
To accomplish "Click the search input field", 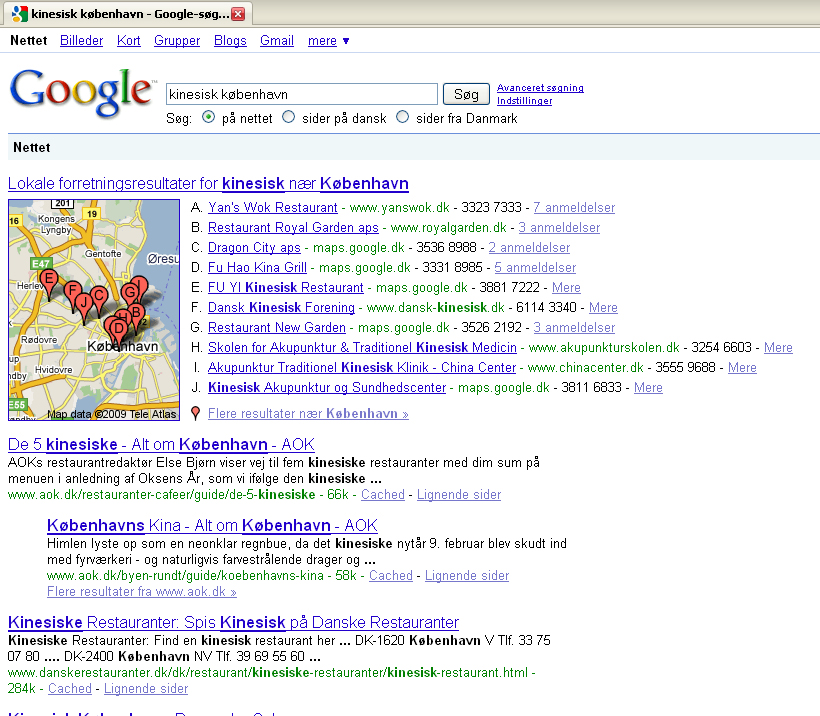I will pyautogui.click(x=302, y=94).
